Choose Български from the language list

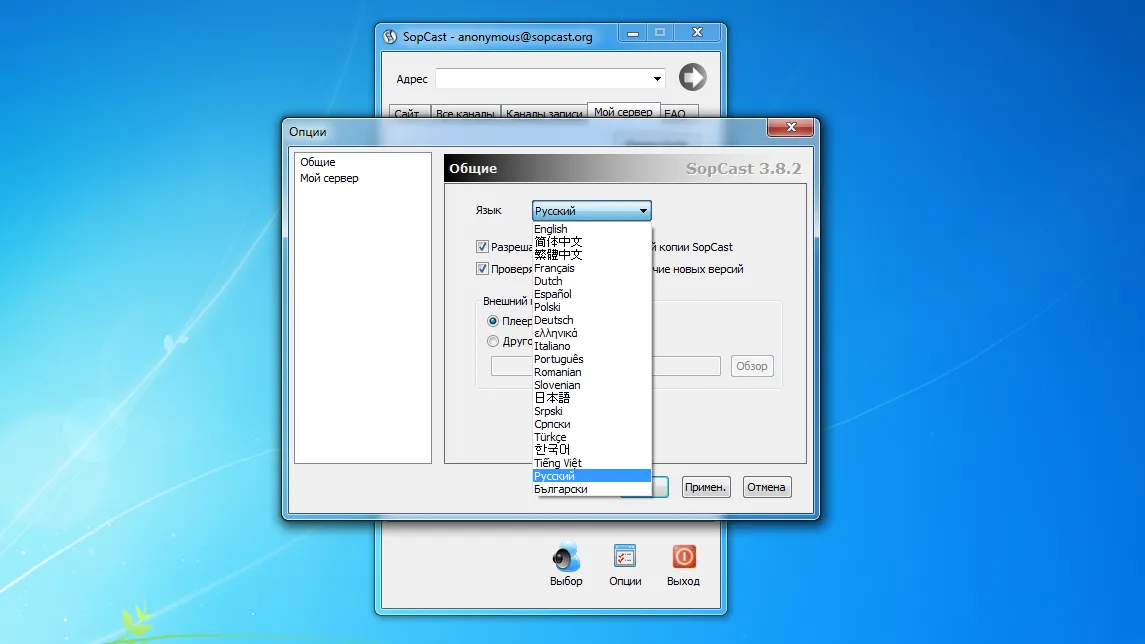coord(592,489)
